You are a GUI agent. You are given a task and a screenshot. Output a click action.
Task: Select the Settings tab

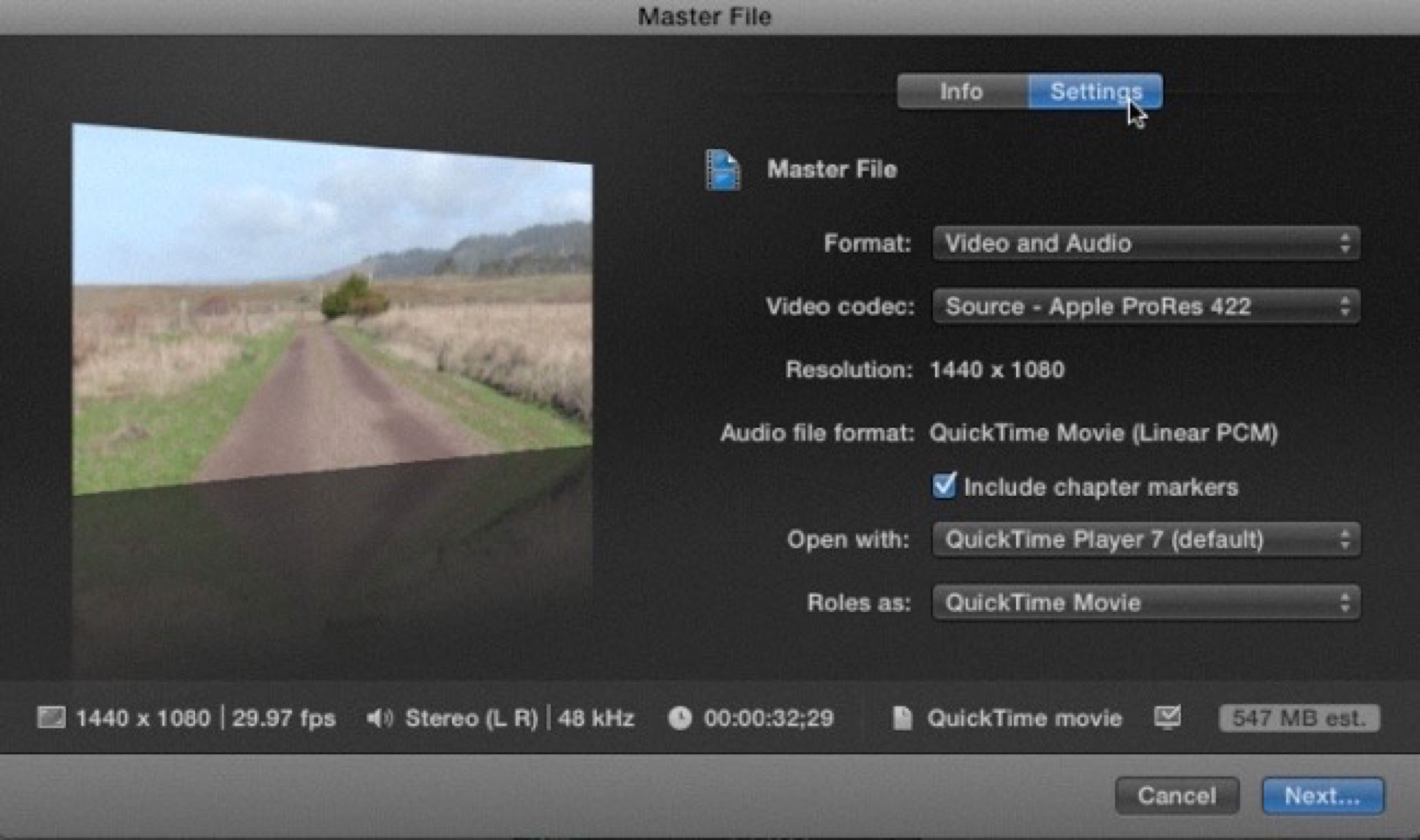pos(1095,91)
